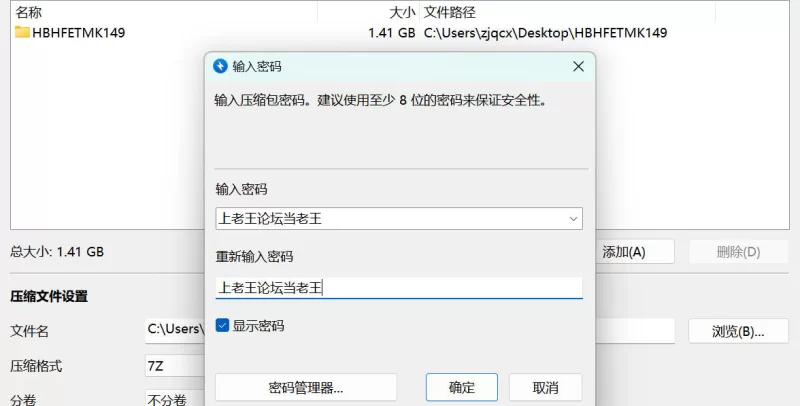The height and width of the screenshot is (406, 800).
Task: Close the 输入密码 dialog with X
Action: coord(578,66)
